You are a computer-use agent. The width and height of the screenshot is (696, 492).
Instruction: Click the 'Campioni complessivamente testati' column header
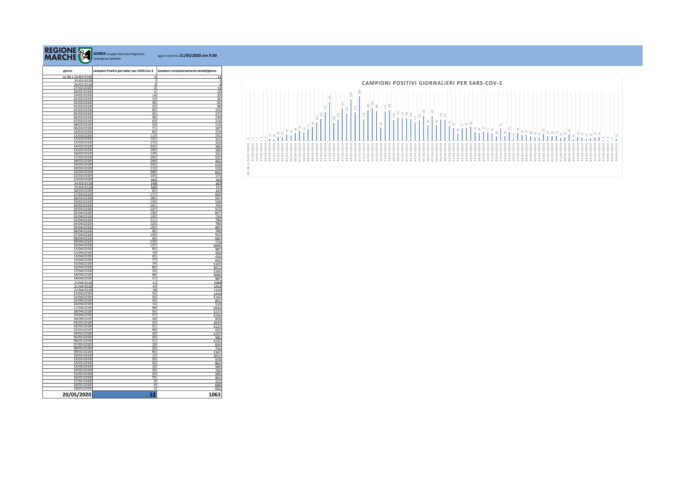tap(189, 71)
